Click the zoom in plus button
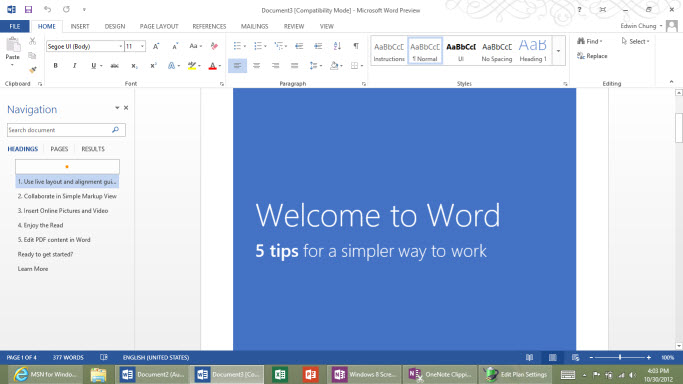This screenshot has width=683, height=384. pos(649,357)
